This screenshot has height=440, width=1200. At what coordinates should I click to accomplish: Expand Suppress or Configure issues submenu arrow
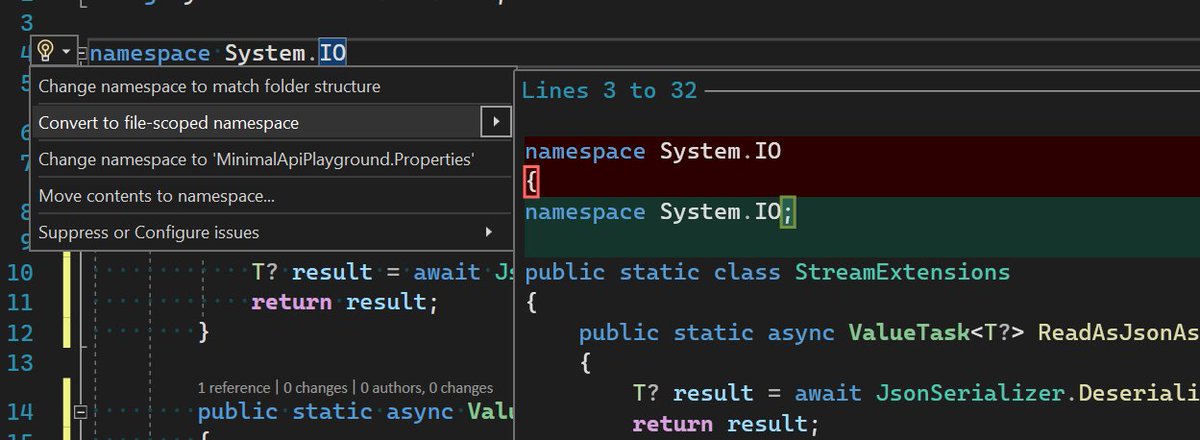point(489,232)
